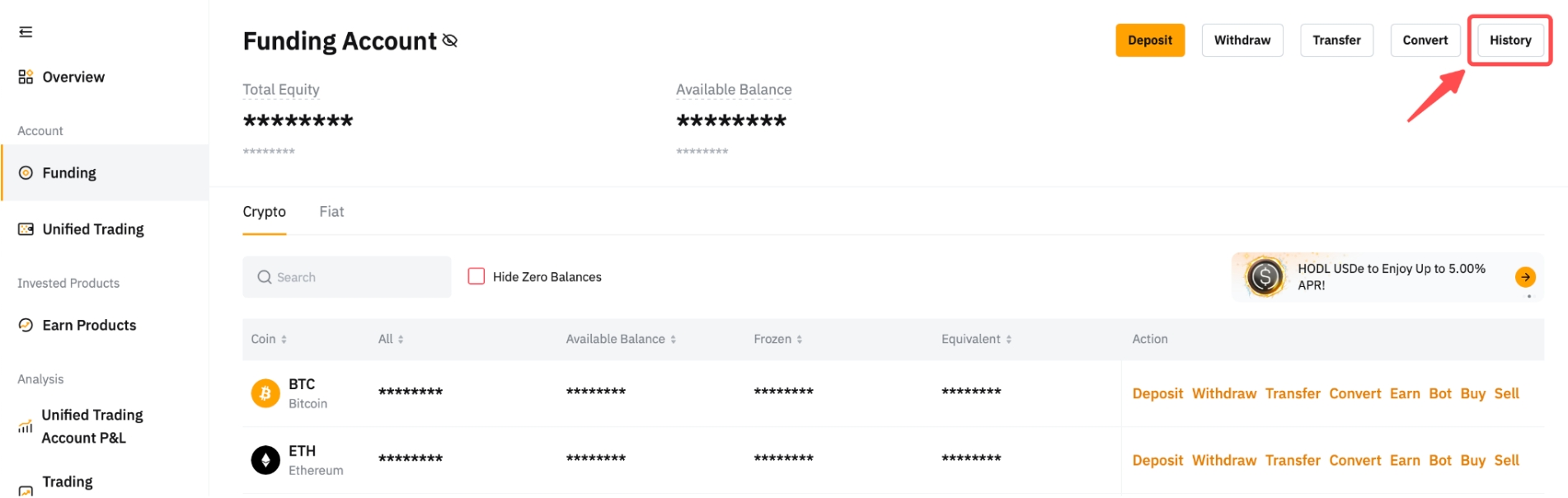Click the coin Search input field
The width and height of the screenshot is (1568, 498).
coord(346,277)
